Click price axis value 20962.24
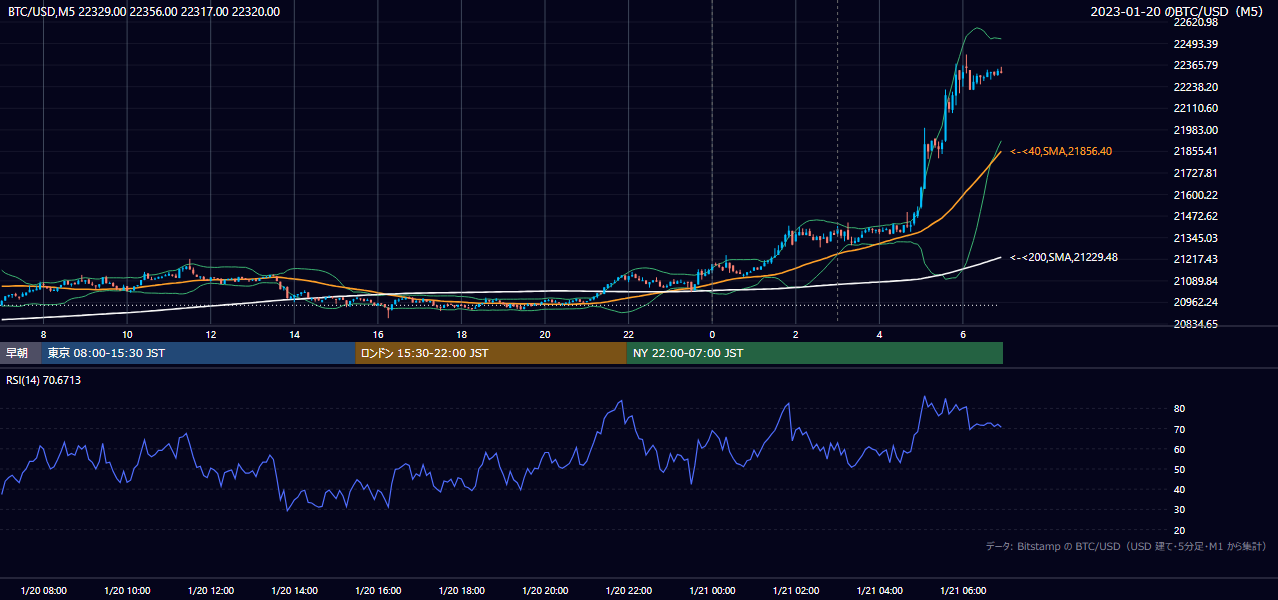The height and width of the screenshot is (600, 1278). (x=1195, y=302)
